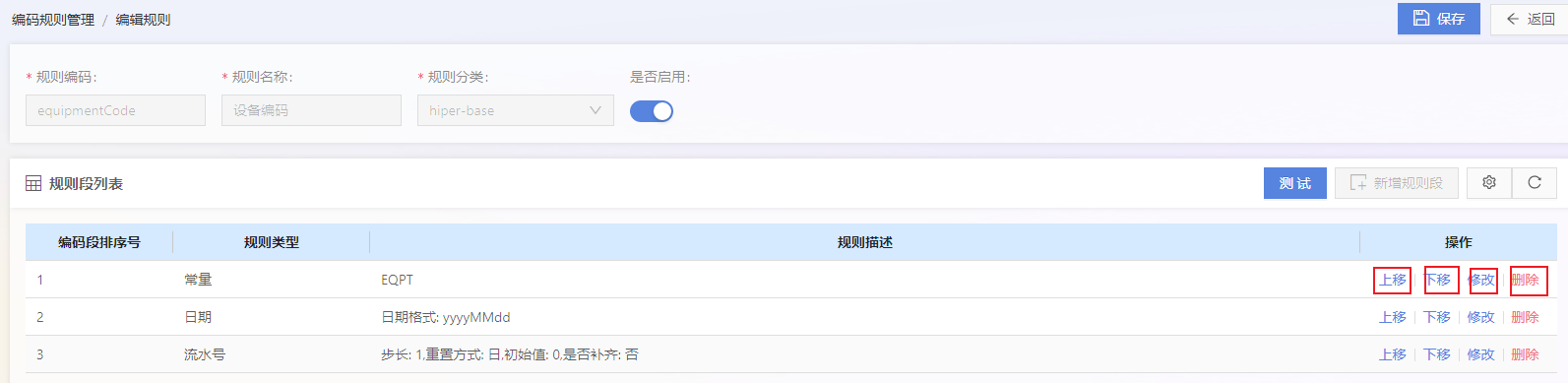Click the 规则类型 column header
The height and width of the screenshot is (383, 1568).
271,242
